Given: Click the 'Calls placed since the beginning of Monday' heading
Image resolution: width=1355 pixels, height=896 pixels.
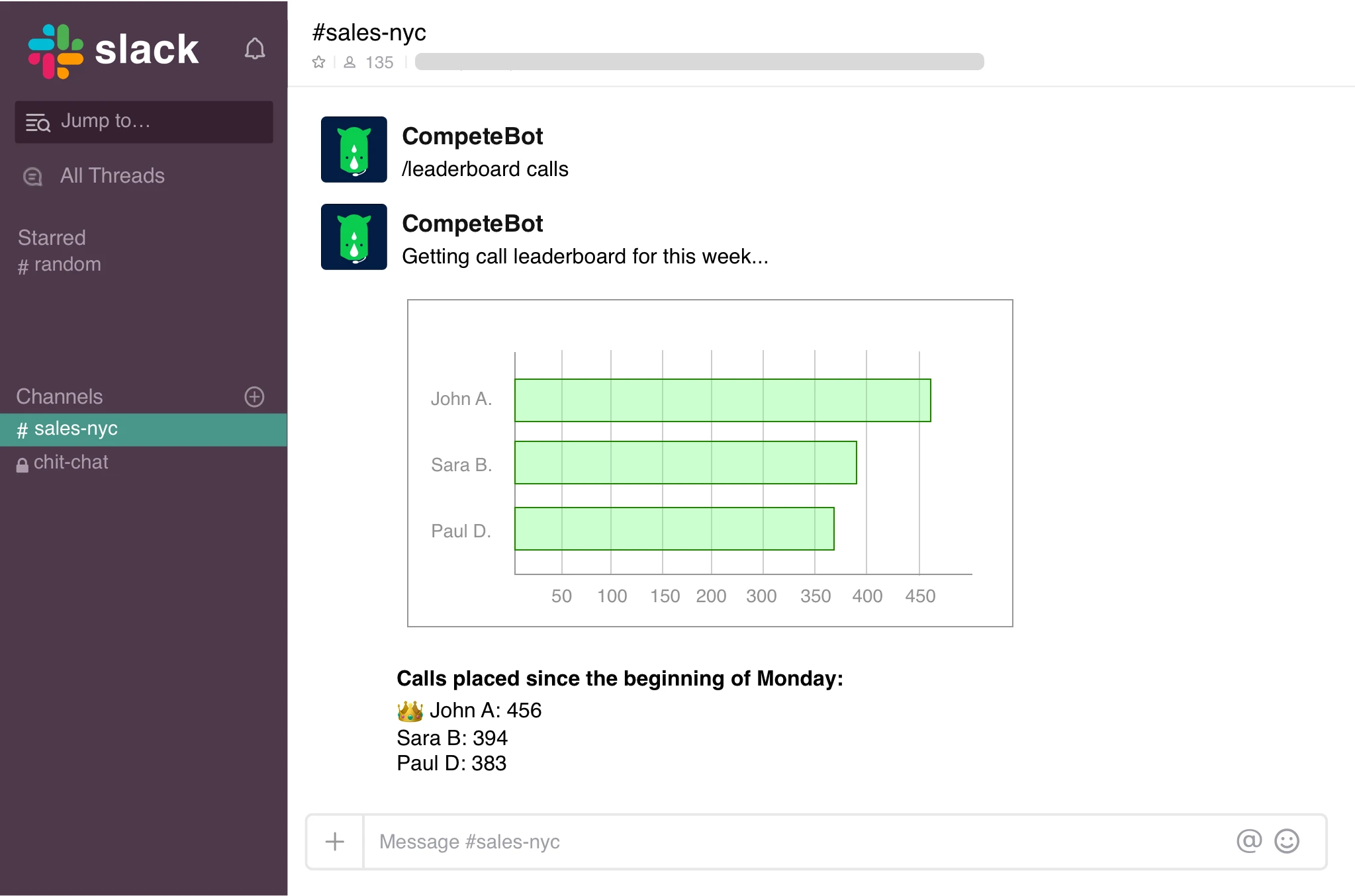Looking at the screenshot, I should 620,679.
